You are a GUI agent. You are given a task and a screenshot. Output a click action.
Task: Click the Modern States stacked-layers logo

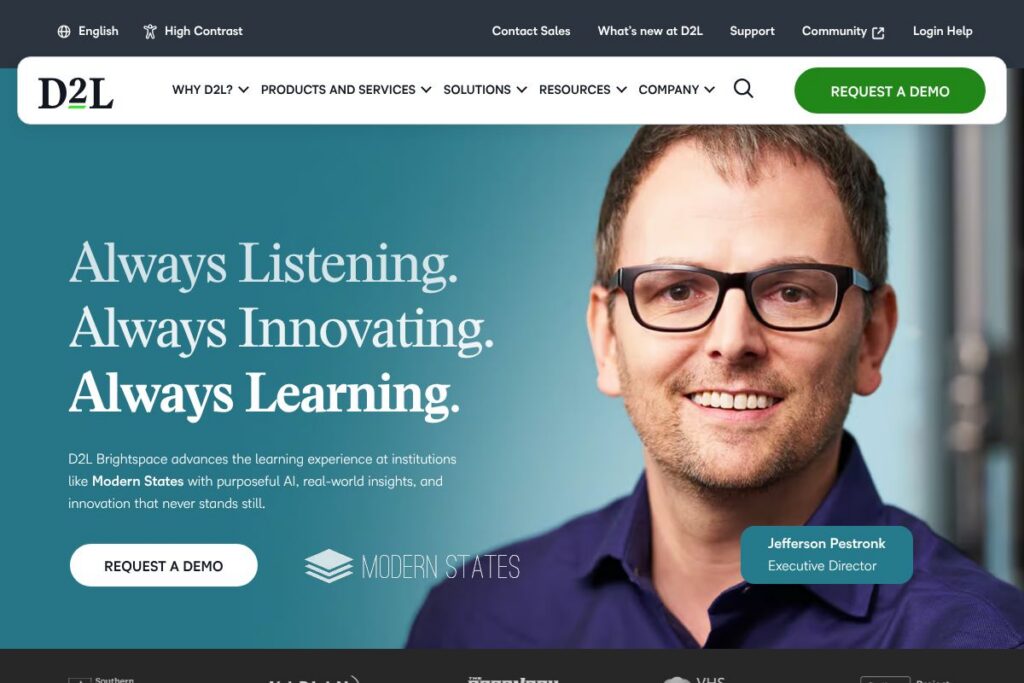[328, 566]
